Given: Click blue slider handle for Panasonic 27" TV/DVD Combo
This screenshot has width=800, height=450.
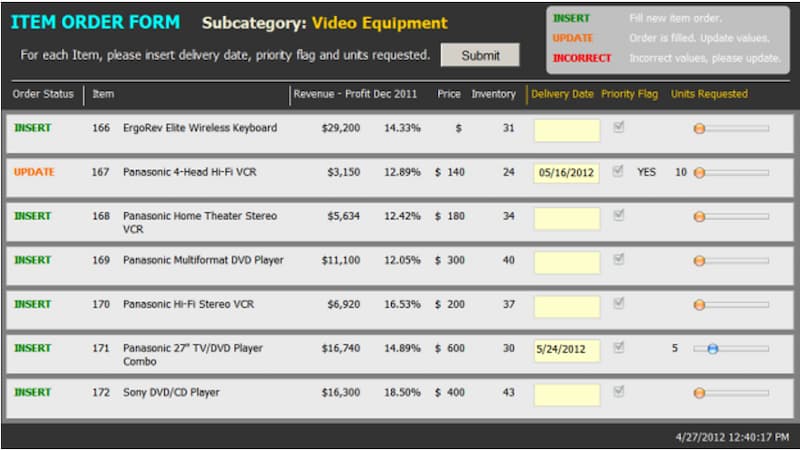Looking at the screenshot, I should point(713,349).
